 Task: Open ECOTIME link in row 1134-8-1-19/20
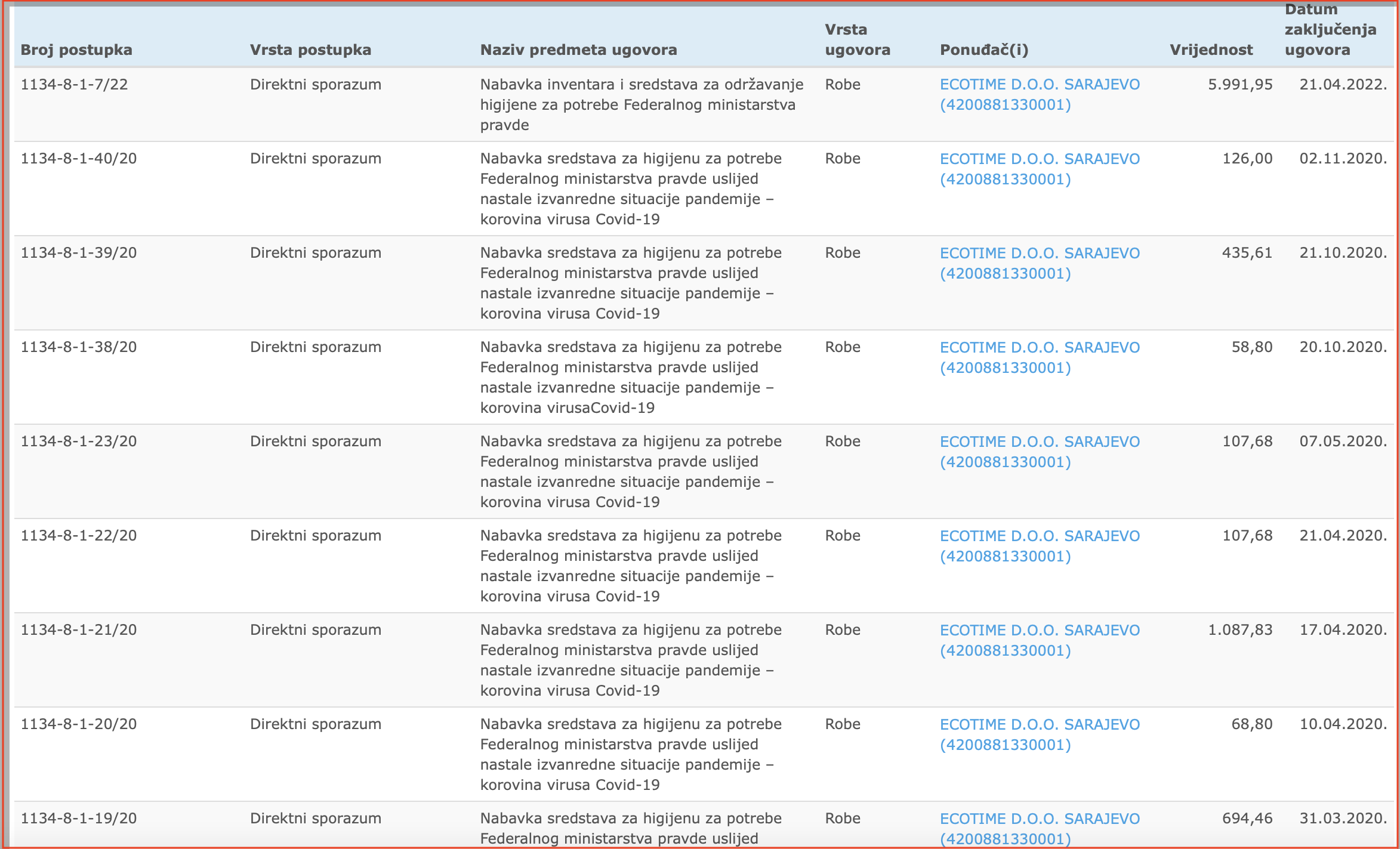click(x=1040, y=829)
